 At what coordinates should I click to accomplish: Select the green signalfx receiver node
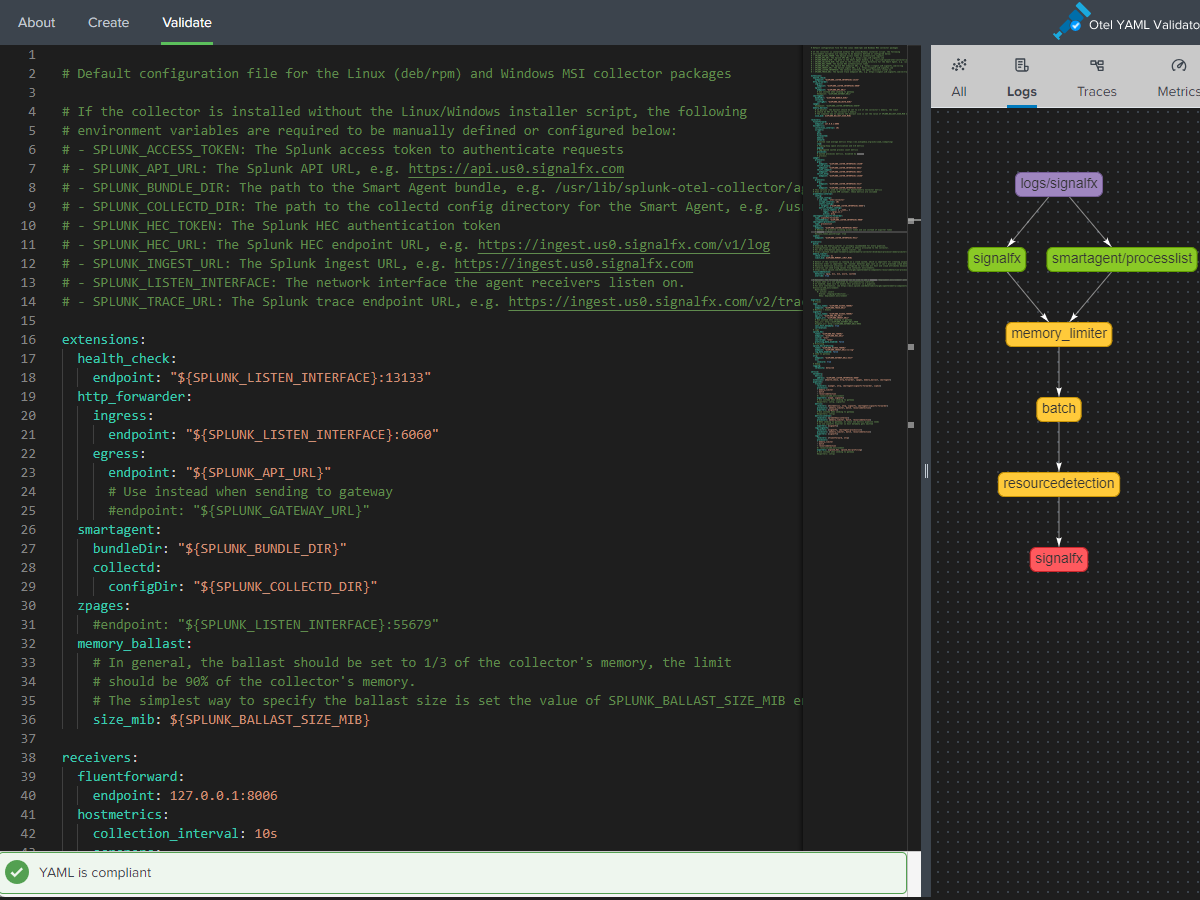coord(997,259)
